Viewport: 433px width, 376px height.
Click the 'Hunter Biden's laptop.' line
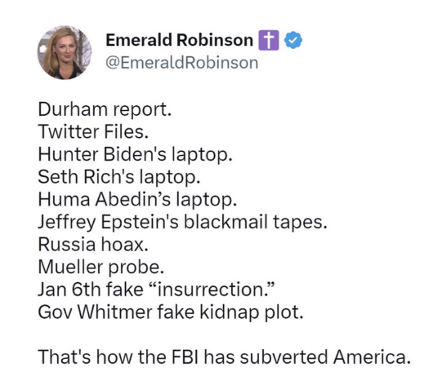[x=135, y=154]
